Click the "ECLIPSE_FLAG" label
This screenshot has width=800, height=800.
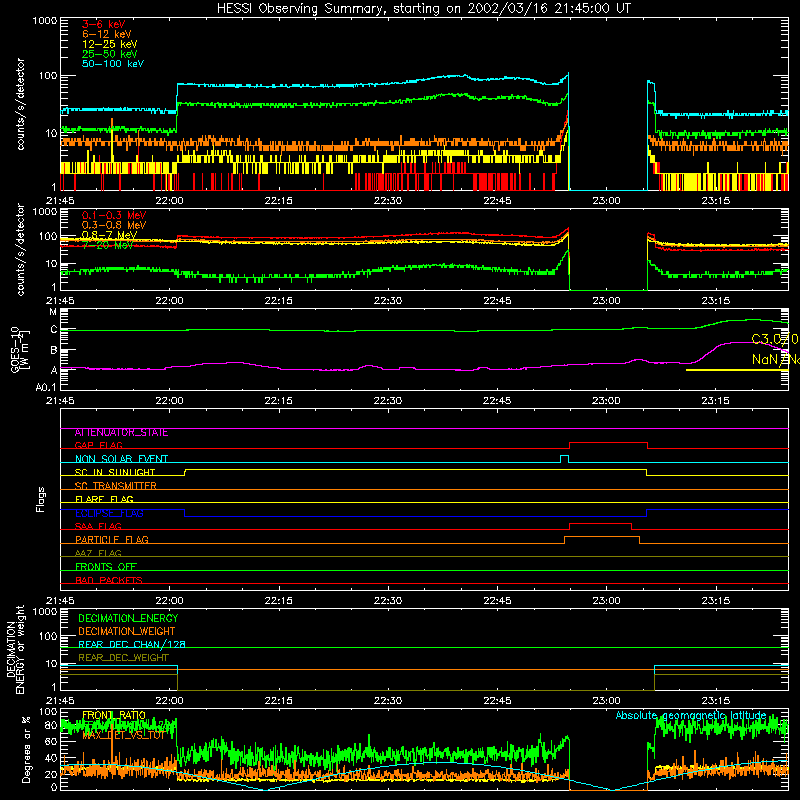(x=109, y=513)
